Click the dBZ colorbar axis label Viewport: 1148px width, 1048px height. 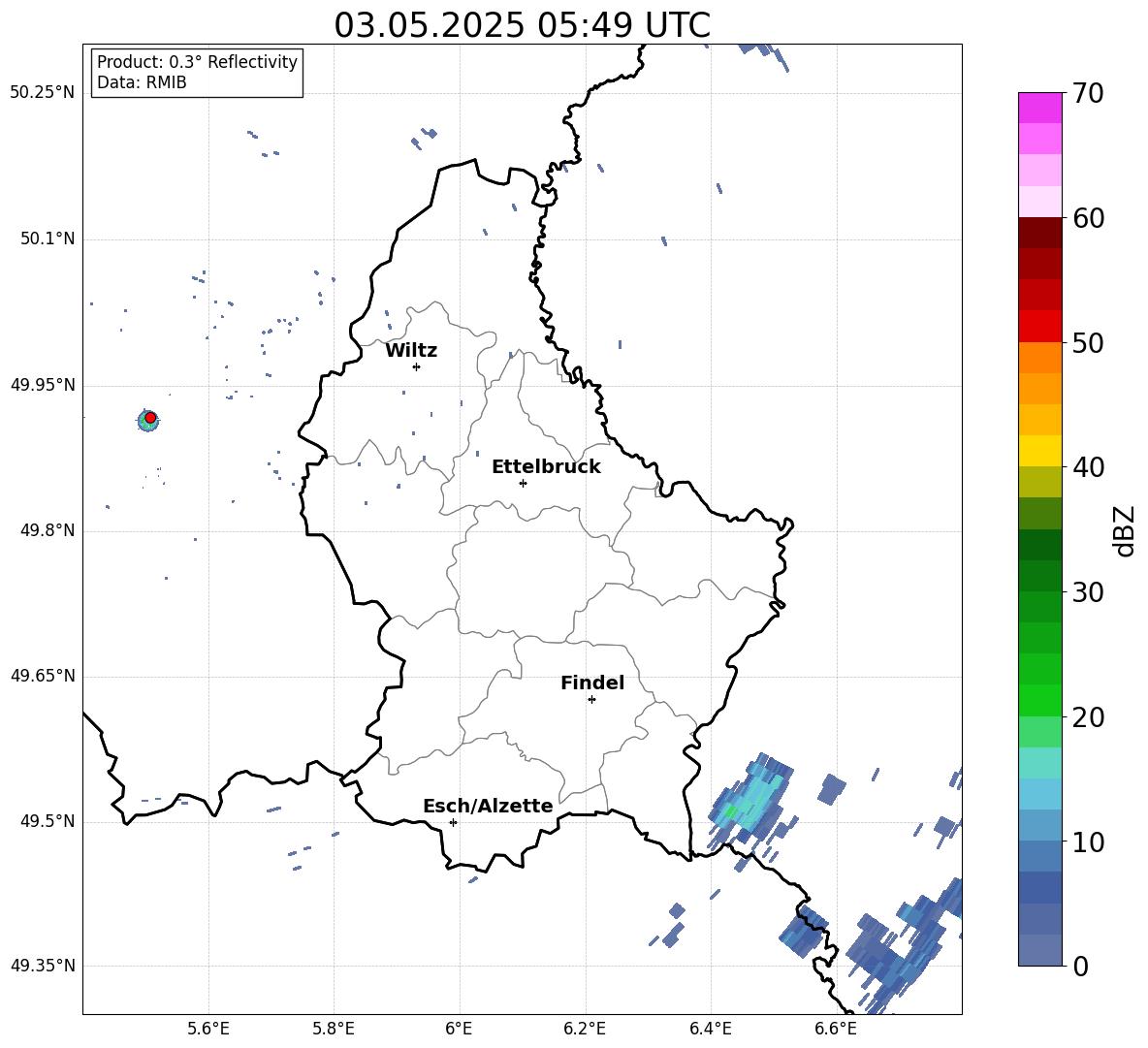1124,530
